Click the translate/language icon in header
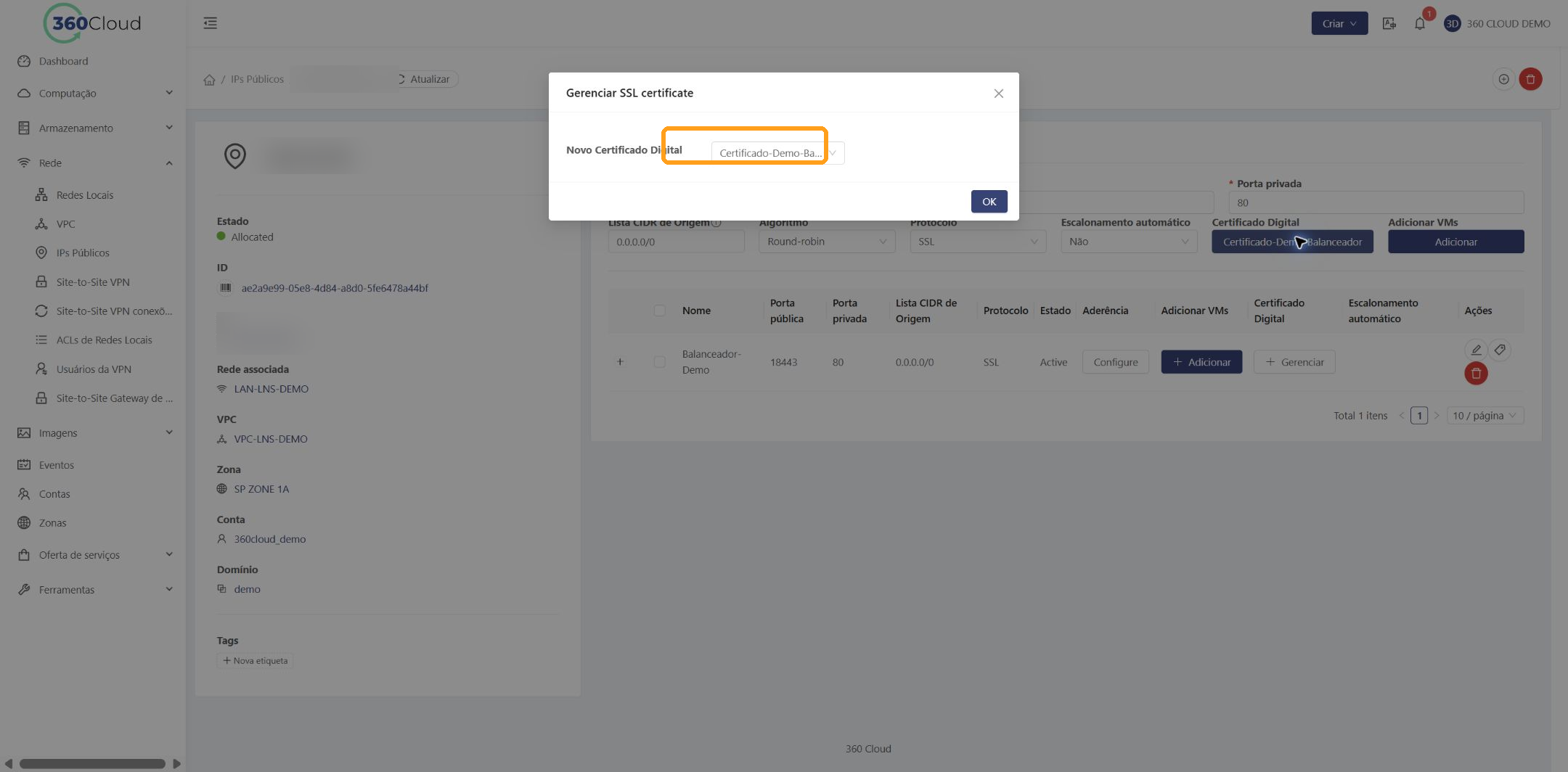Screen dimensions: 1568x772 tap(1389, 23)
